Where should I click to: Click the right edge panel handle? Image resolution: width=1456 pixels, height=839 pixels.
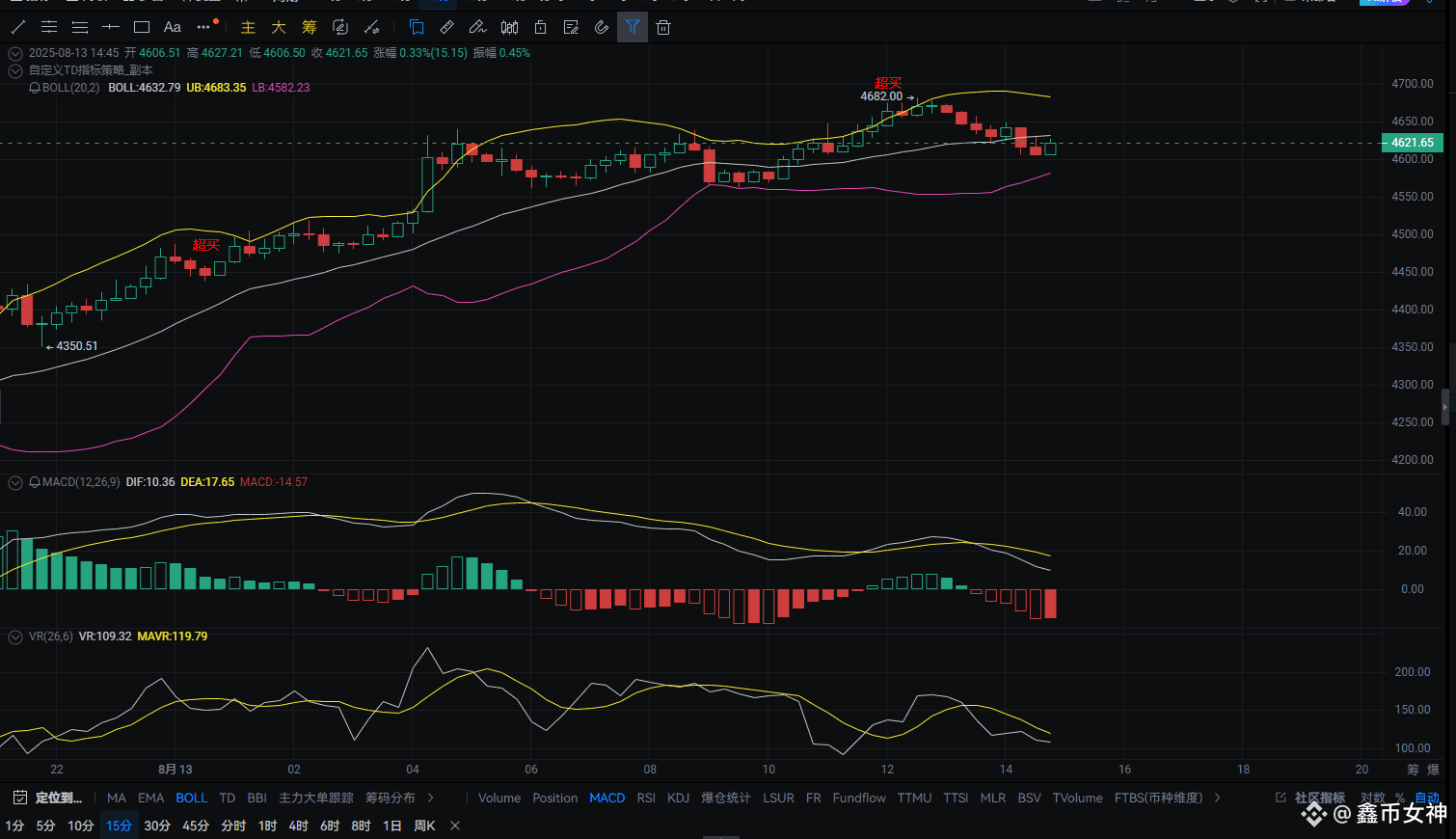(1445, 407)
